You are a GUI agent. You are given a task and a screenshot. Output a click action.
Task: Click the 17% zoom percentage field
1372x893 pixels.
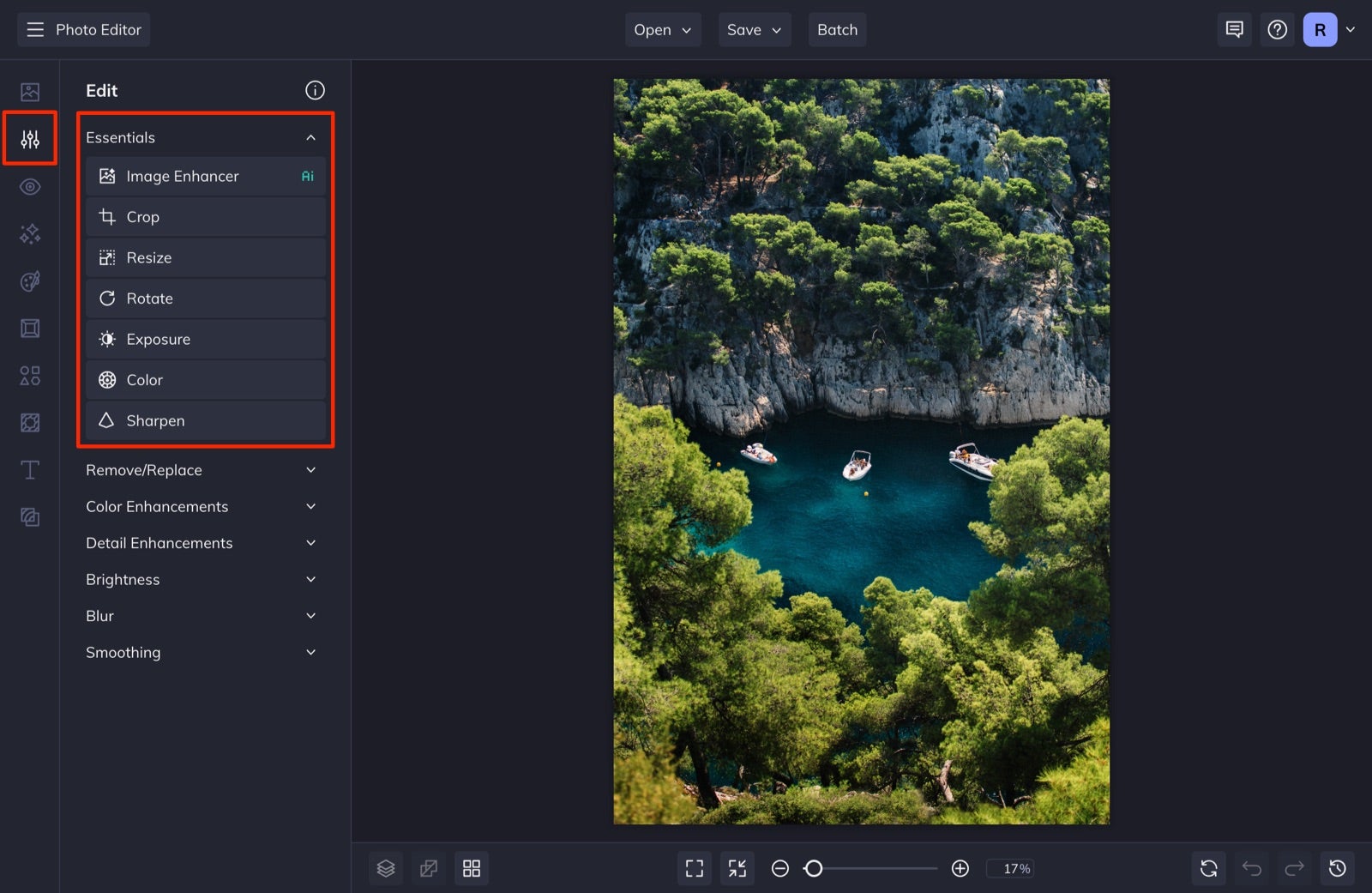1010,868
